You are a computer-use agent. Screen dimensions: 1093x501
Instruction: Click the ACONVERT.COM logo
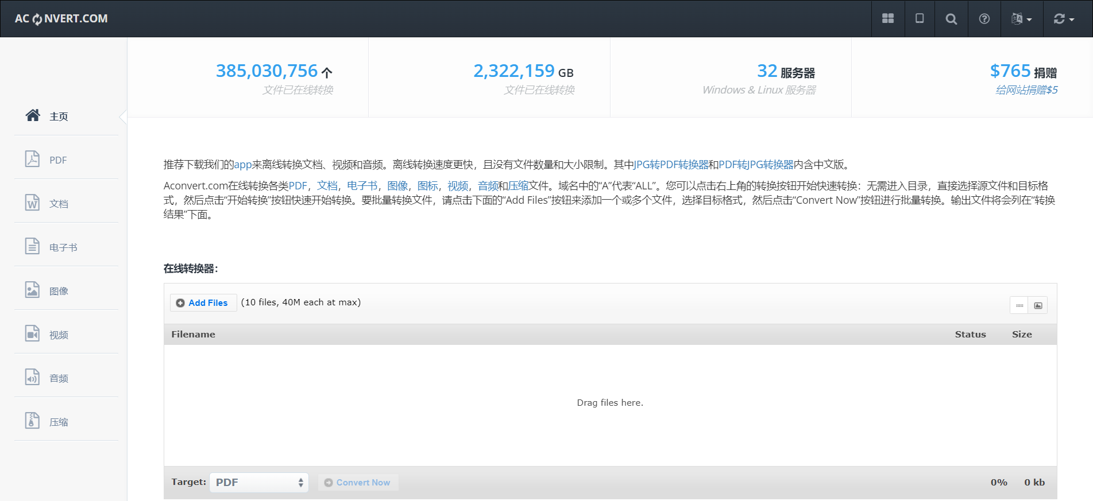(x=61, y=19)
